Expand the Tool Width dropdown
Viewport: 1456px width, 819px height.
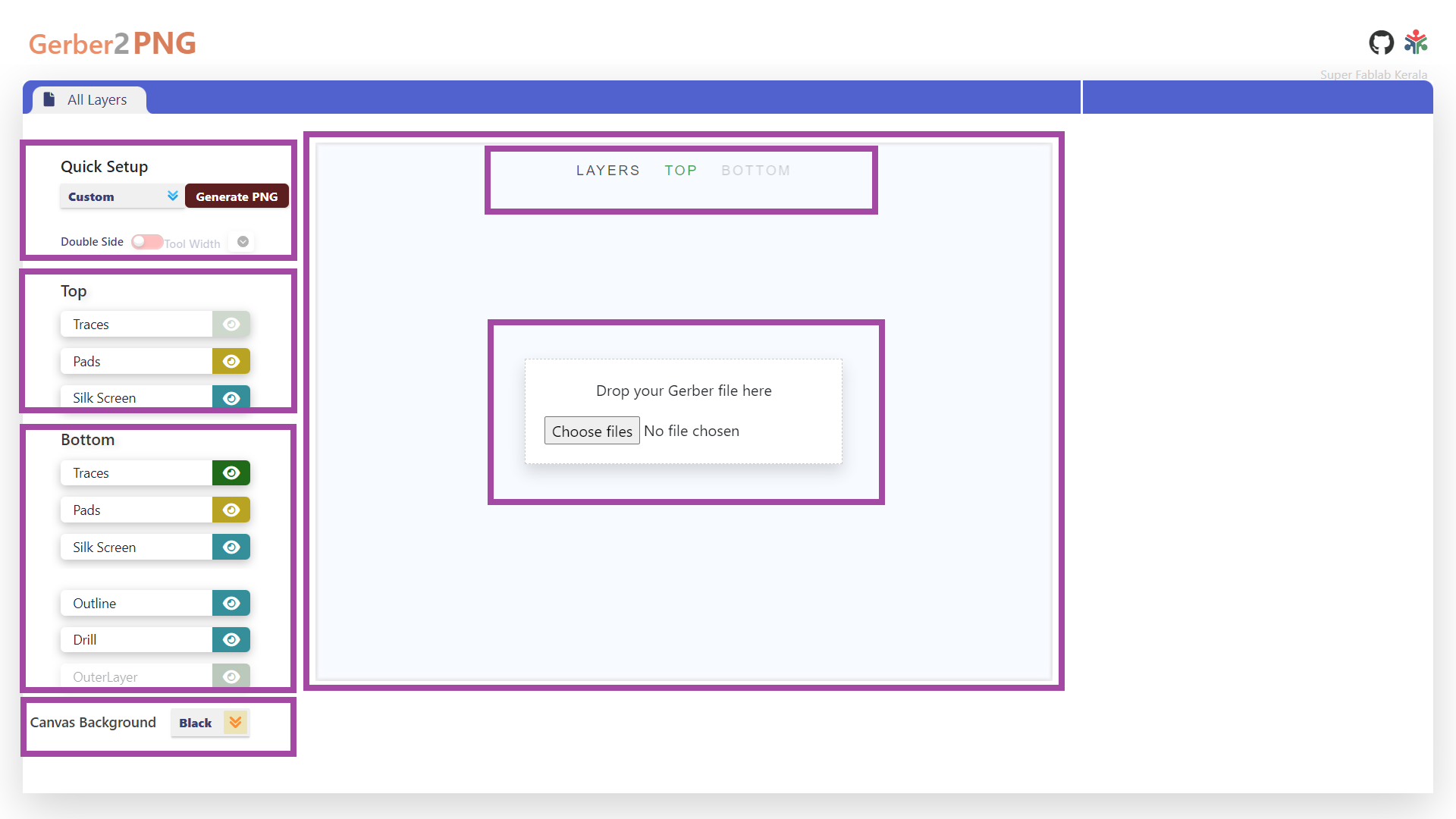pyautogui.click(x=243, y=242)
